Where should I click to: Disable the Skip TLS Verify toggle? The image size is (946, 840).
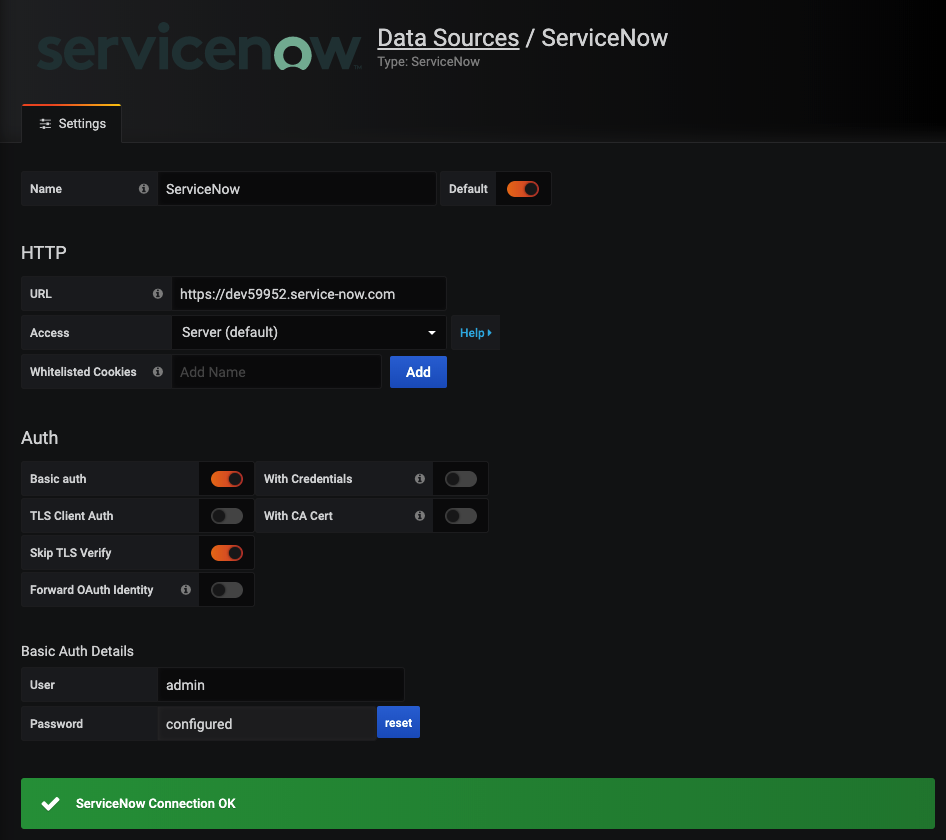click(227, 553)
